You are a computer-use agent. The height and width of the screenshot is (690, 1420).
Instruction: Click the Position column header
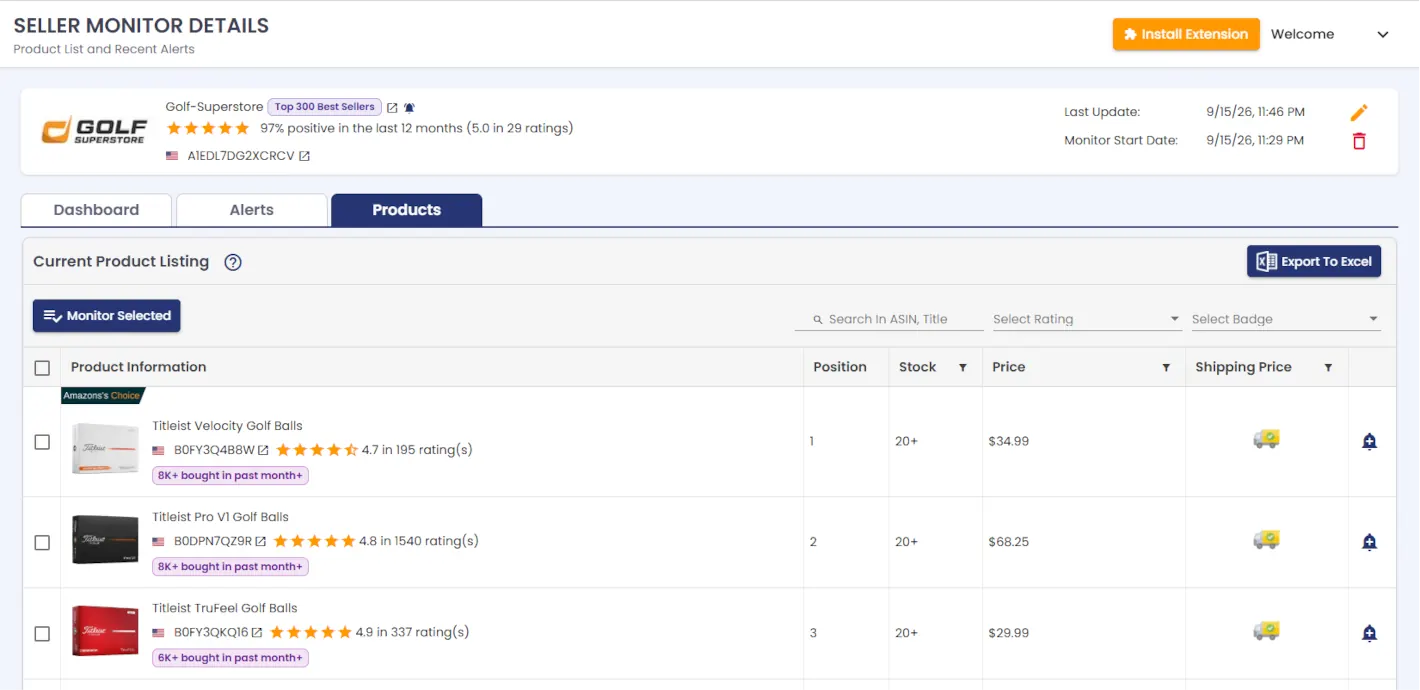(x=840, y=367)
